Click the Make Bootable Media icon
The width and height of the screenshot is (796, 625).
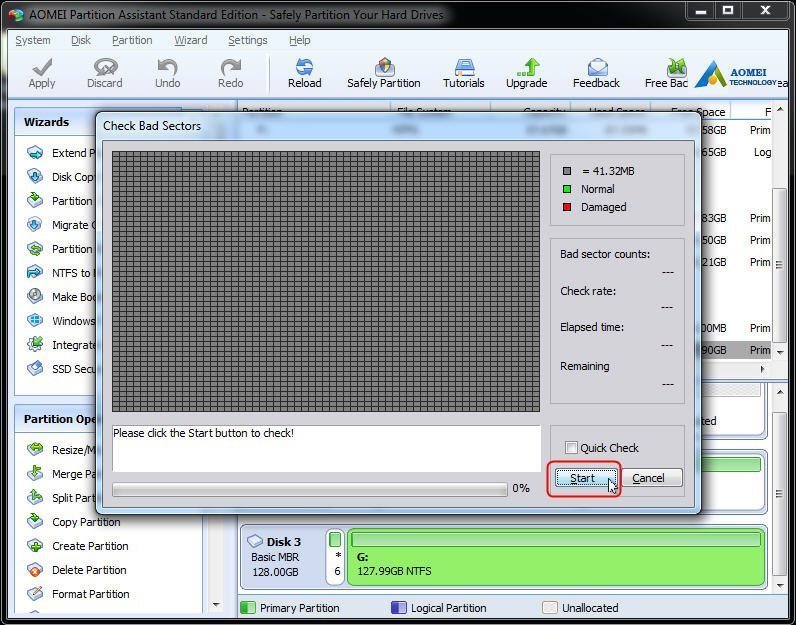tap(35, 296)
